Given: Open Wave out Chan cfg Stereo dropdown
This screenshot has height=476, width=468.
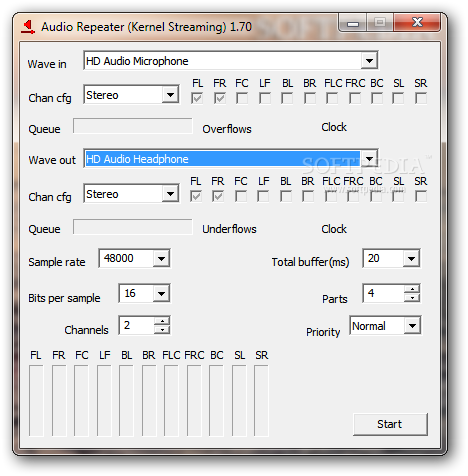Looking at the screenshot, I should [170, 194].
